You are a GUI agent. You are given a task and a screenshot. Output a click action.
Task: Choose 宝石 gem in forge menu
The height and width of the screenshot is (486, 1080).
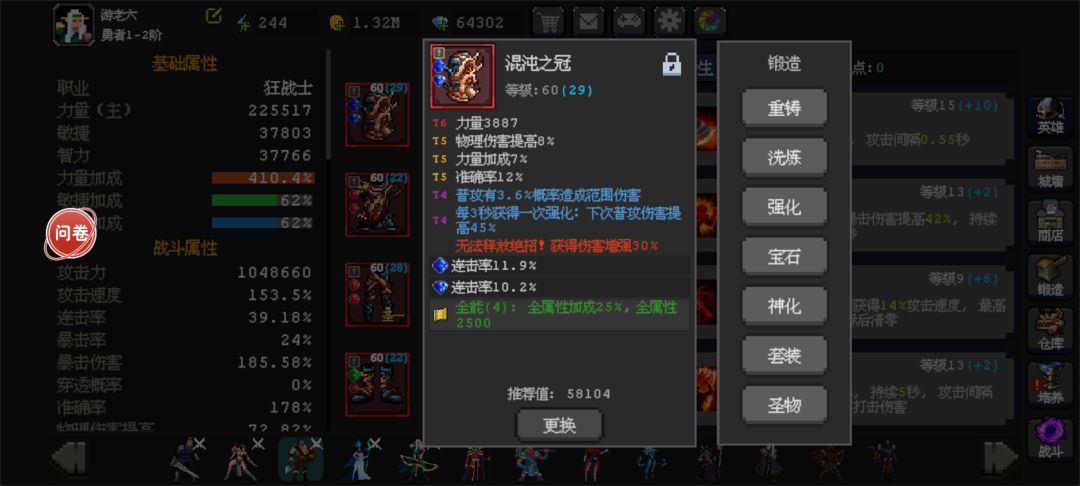[784, 256]
